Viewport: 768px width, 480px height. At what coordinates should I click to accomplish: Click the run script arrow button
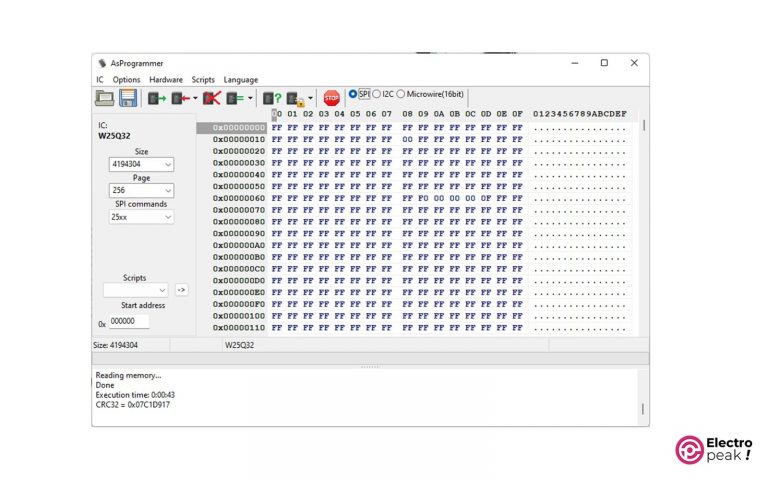pos(181,290)
